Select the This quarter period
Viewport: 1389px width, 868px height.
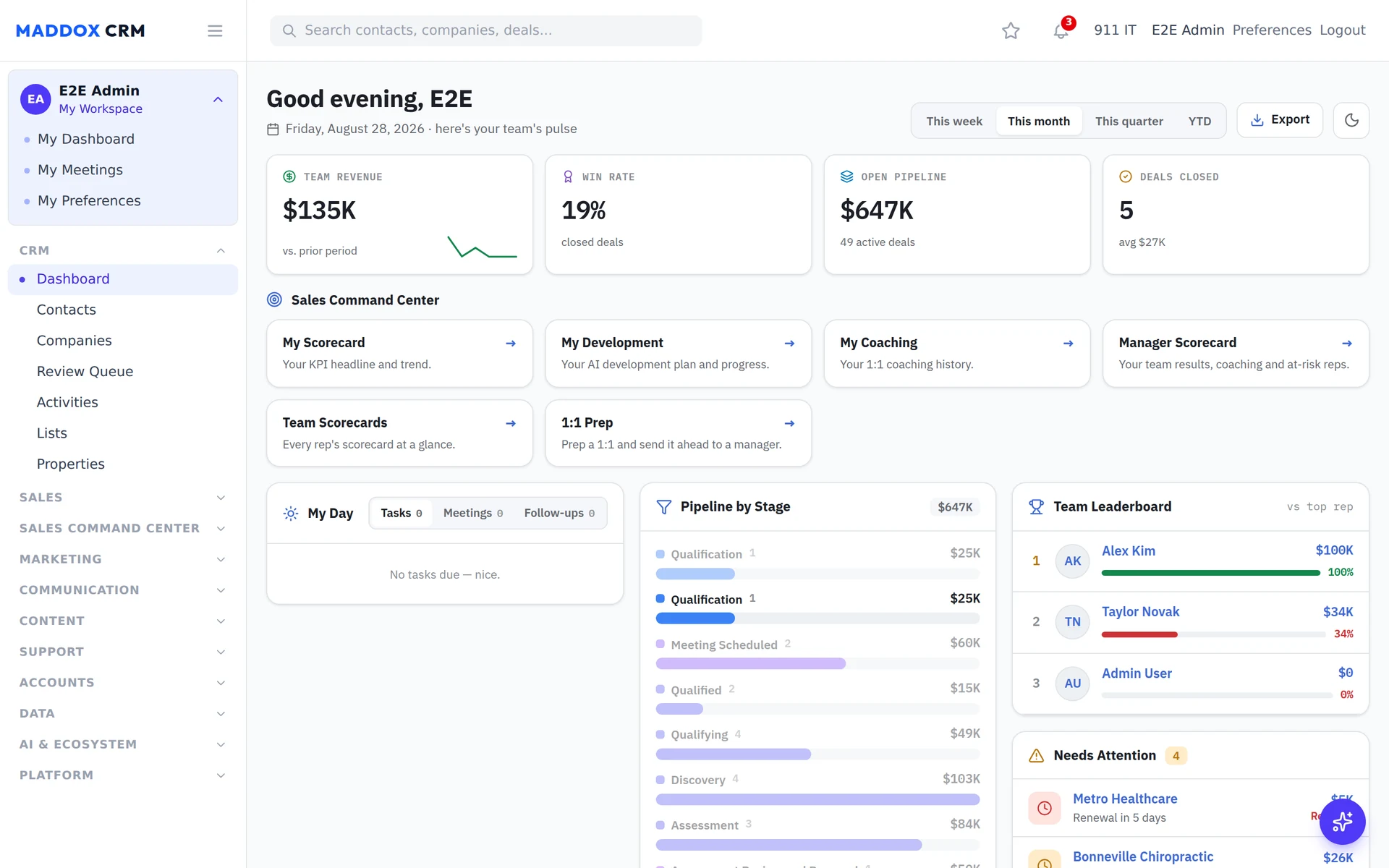coord(1129,121)
